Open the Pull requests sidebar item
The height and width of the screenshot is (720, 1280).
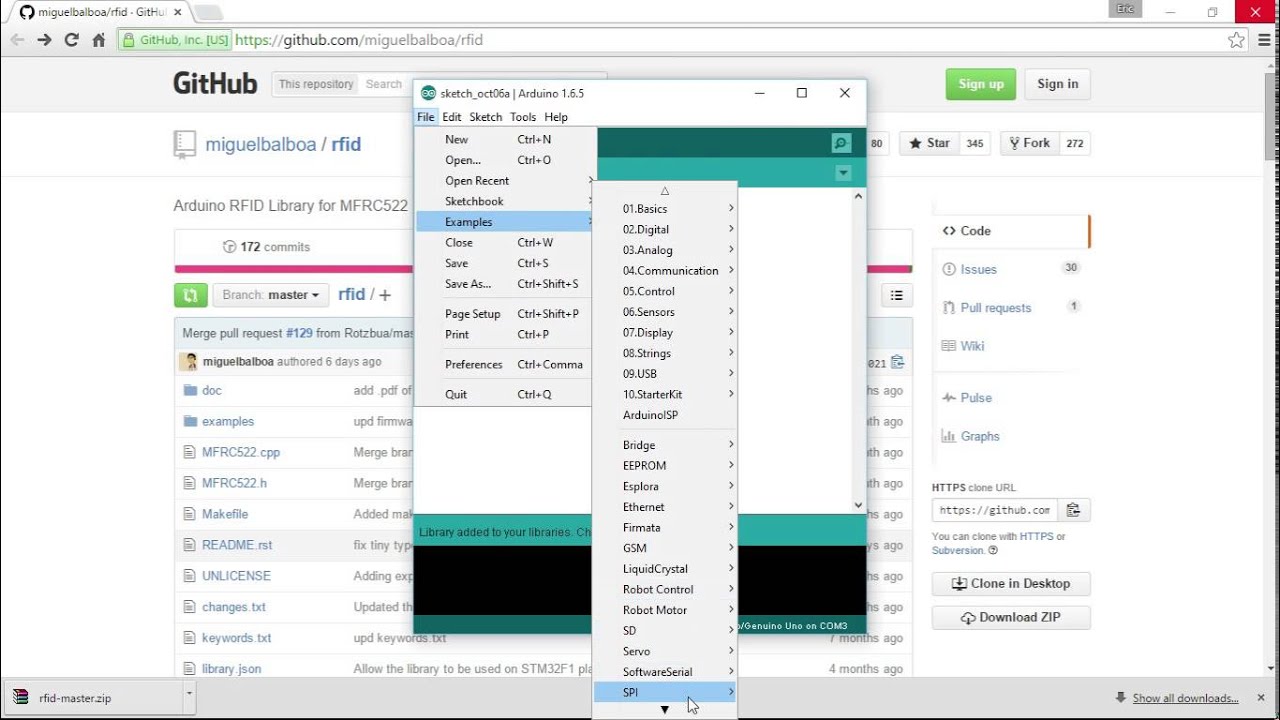(x=1011, y=308)
